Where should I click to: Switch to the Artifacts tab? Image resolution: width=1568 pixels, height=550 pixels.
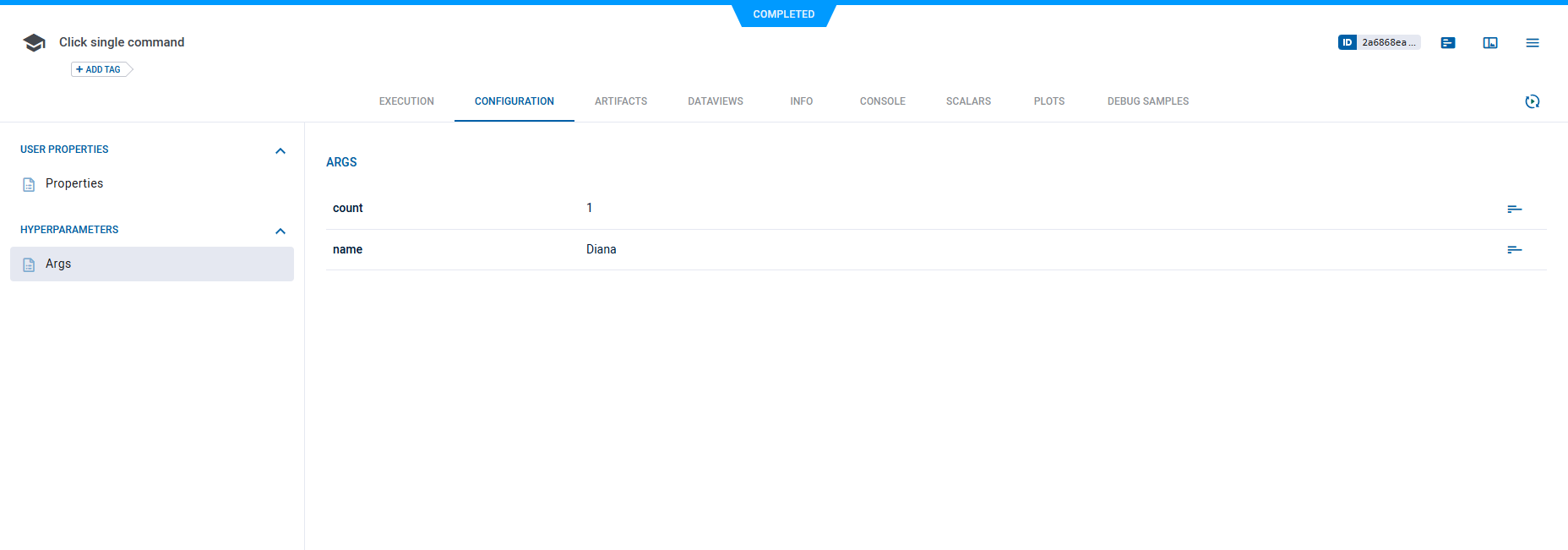[621, 101]
